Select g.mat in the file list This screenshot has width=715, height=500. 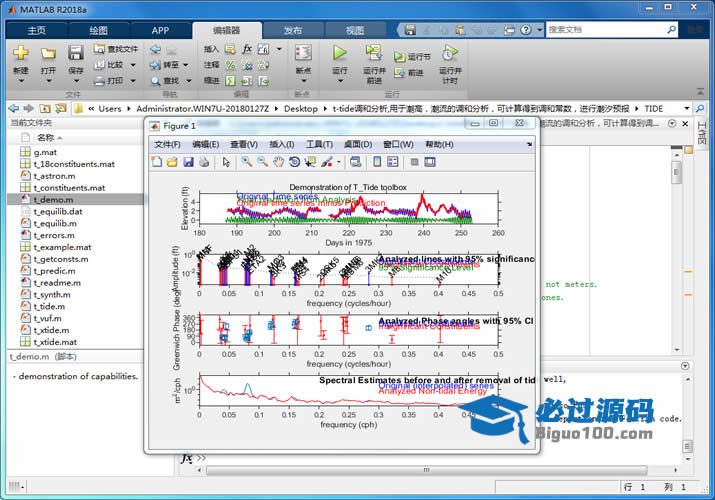point(75,152)
